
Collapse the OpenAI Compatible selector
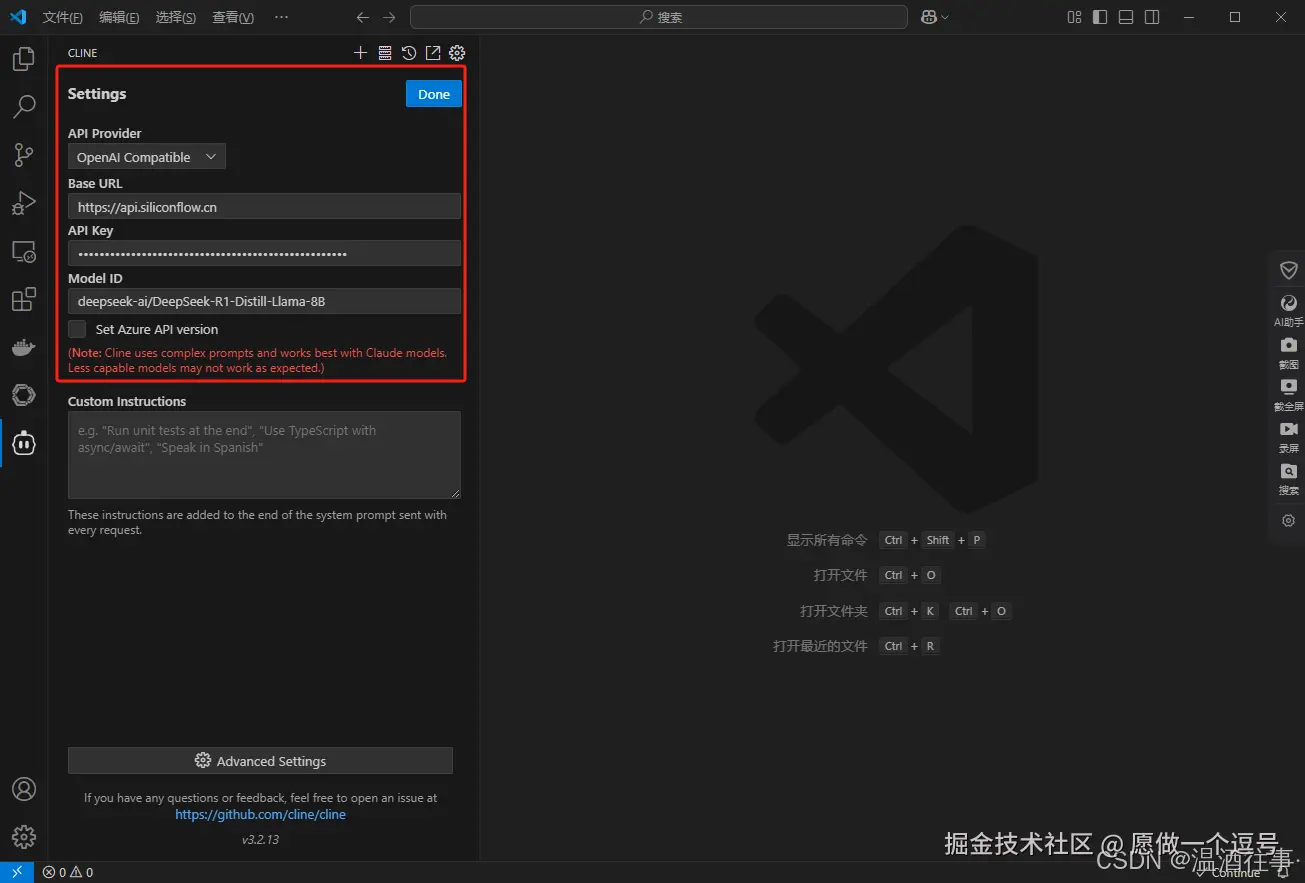pos(210,156)
